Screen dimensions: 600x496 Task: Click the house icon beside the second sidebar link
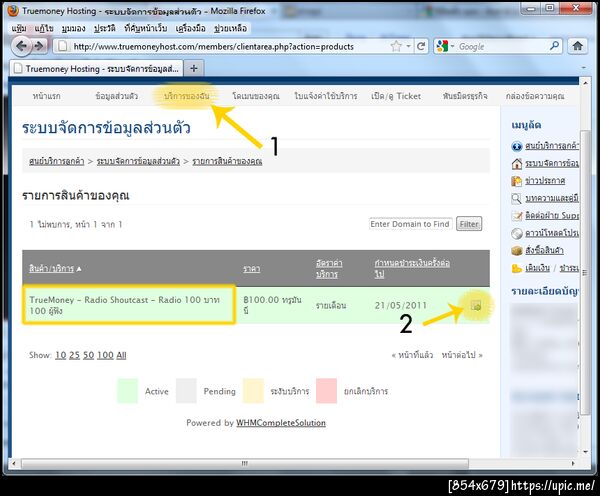tap(517, 164)
